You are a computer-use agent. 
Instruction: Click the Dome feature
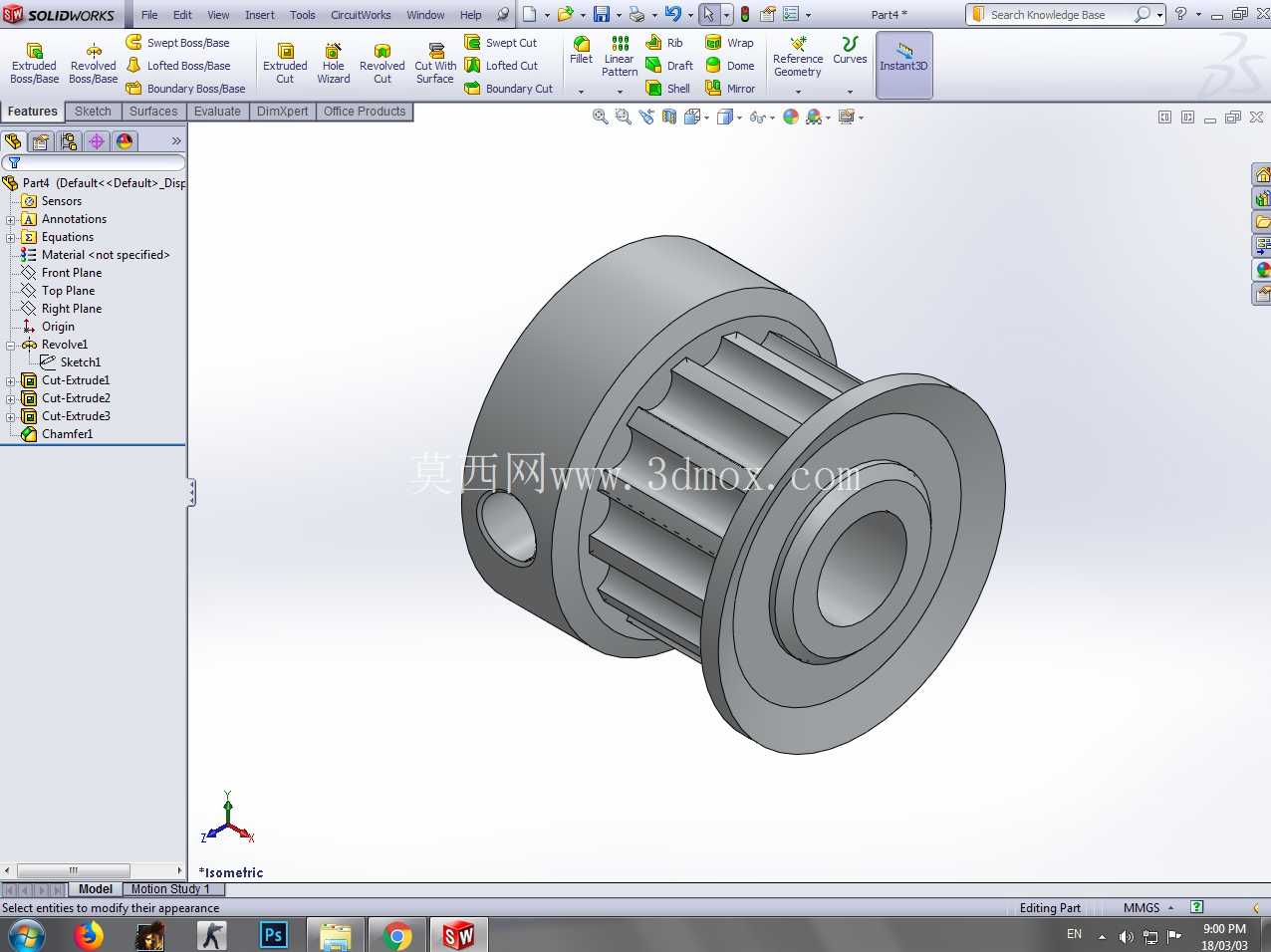click(730, 66)
